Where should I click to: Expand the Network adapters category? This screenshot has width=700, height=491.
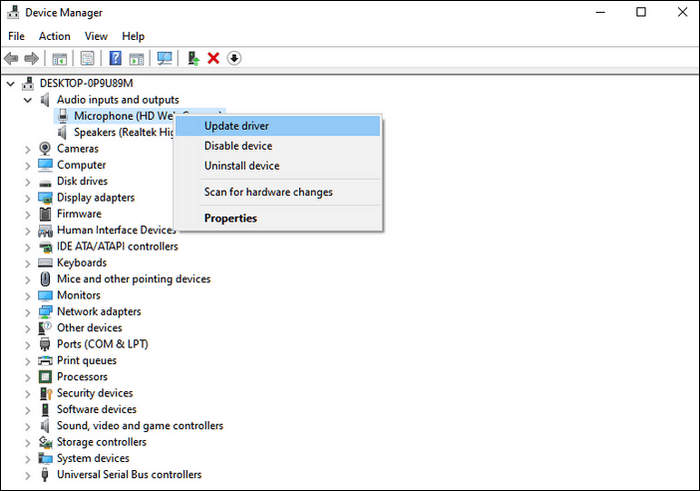pyautogui.click(x=28, y=312)
